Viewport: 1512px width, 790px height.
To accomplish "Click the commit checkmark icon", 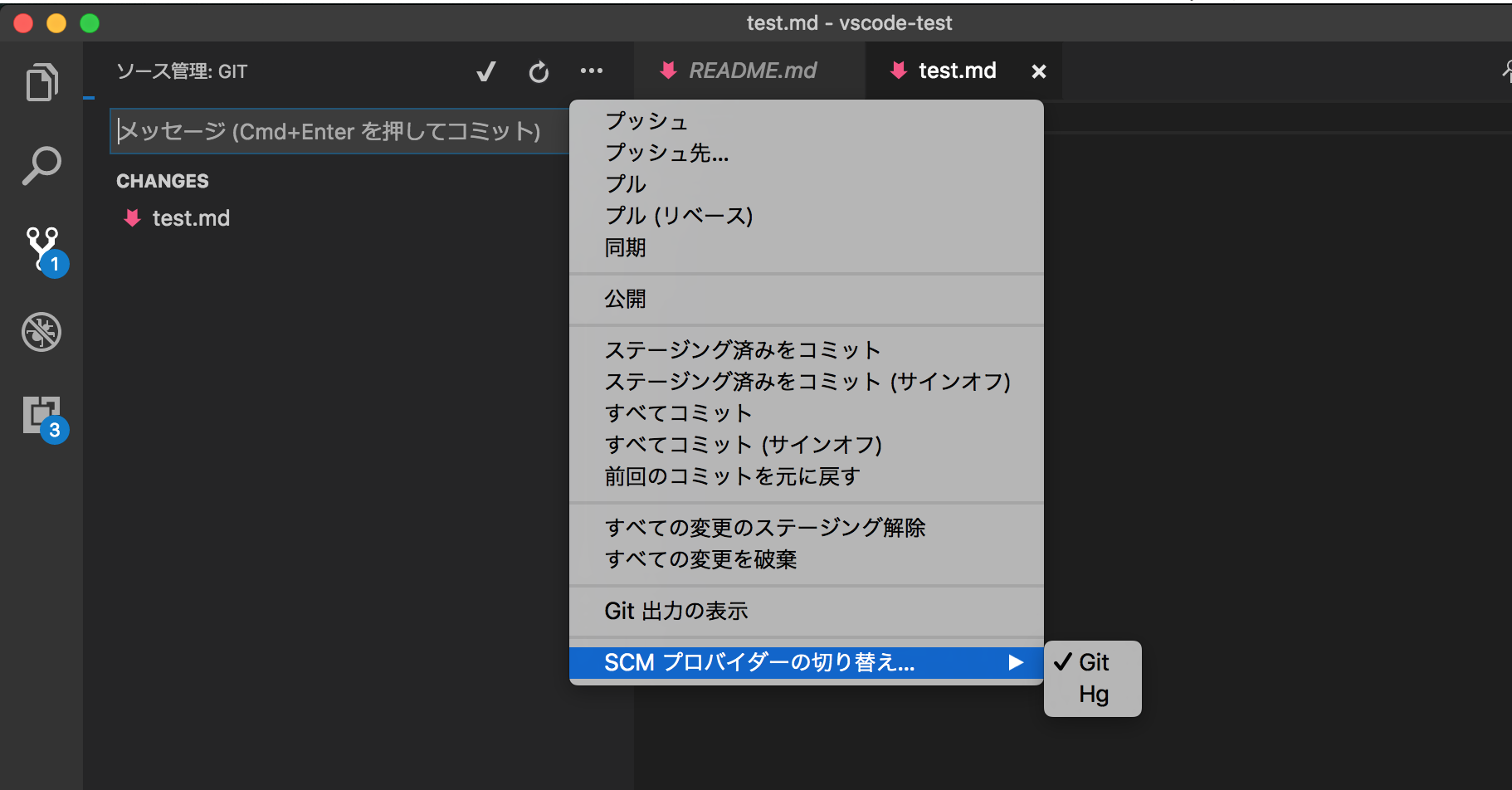I will point(485,71).
